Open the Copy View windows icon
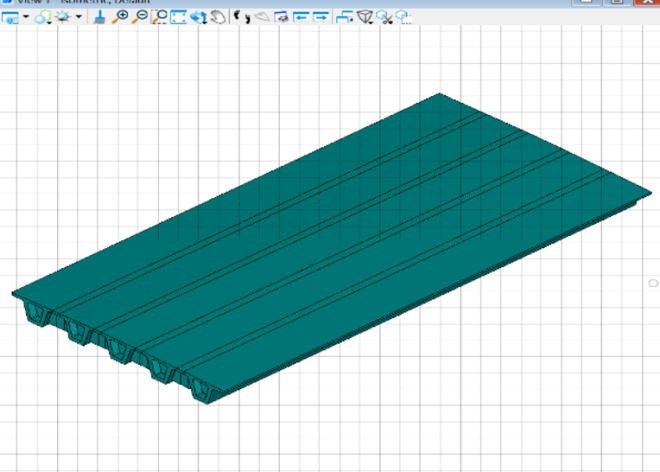 point(344,17)
